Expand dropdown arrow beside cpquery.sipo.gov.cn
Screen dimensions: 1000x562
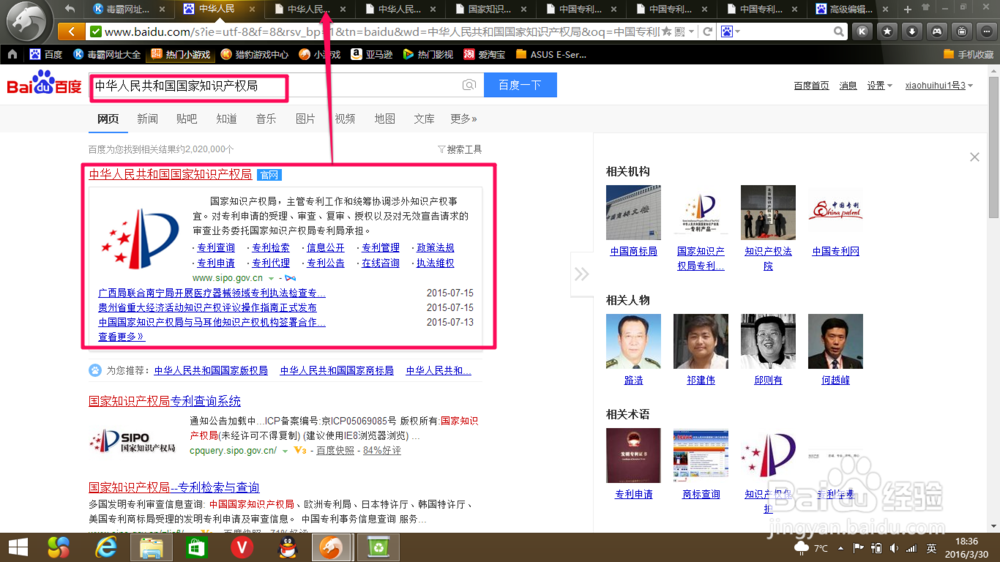(285, 451)
